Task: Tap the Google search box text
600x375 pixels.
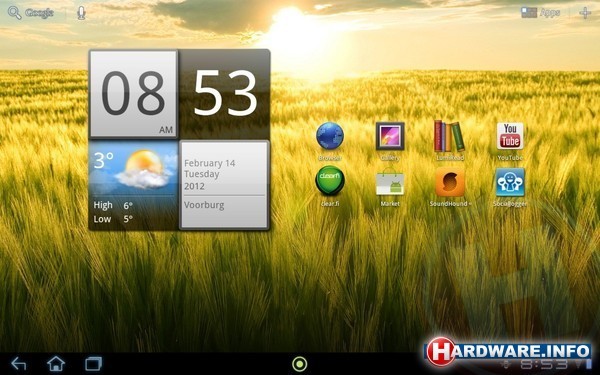Action: (x=39, y=13)
